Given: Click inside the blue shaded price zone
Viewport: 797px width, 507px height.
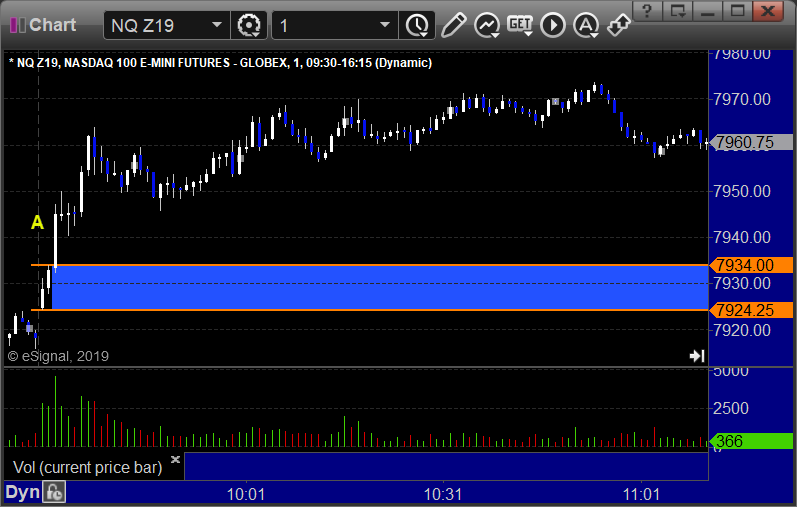Looking at the screenshot, I should pyautogui.click(x=380, y=287).
